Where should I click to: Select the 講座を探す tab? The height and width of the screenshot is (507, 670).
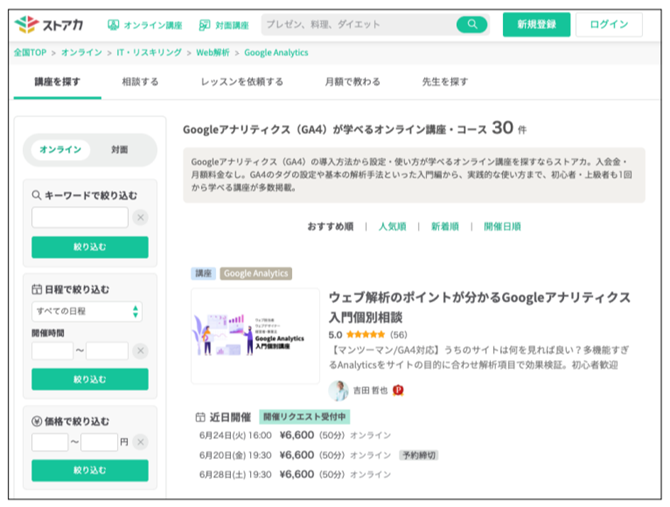pos(57,82)
